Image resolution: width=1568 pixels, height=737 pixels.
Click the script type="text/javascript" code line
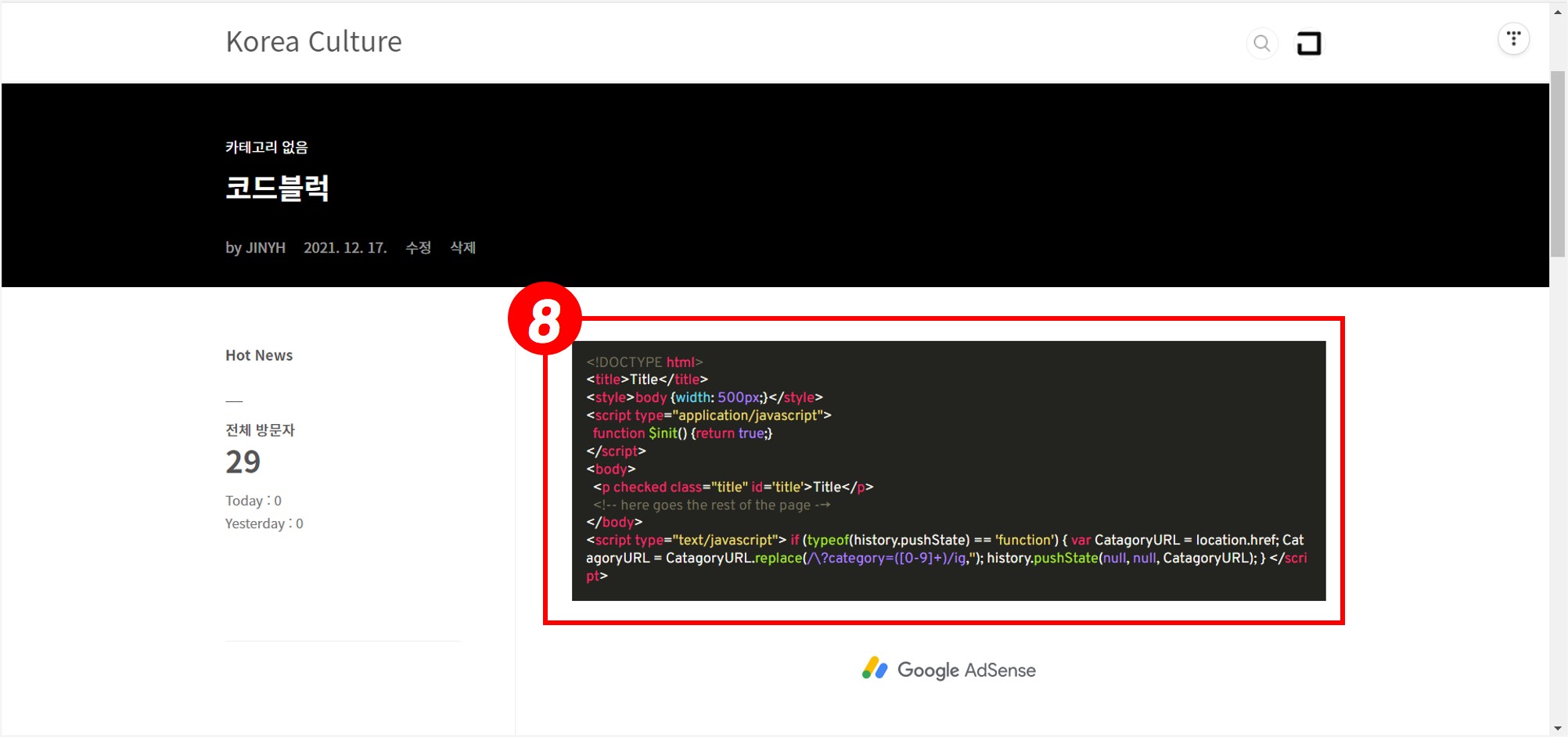(x=947, y=558)
